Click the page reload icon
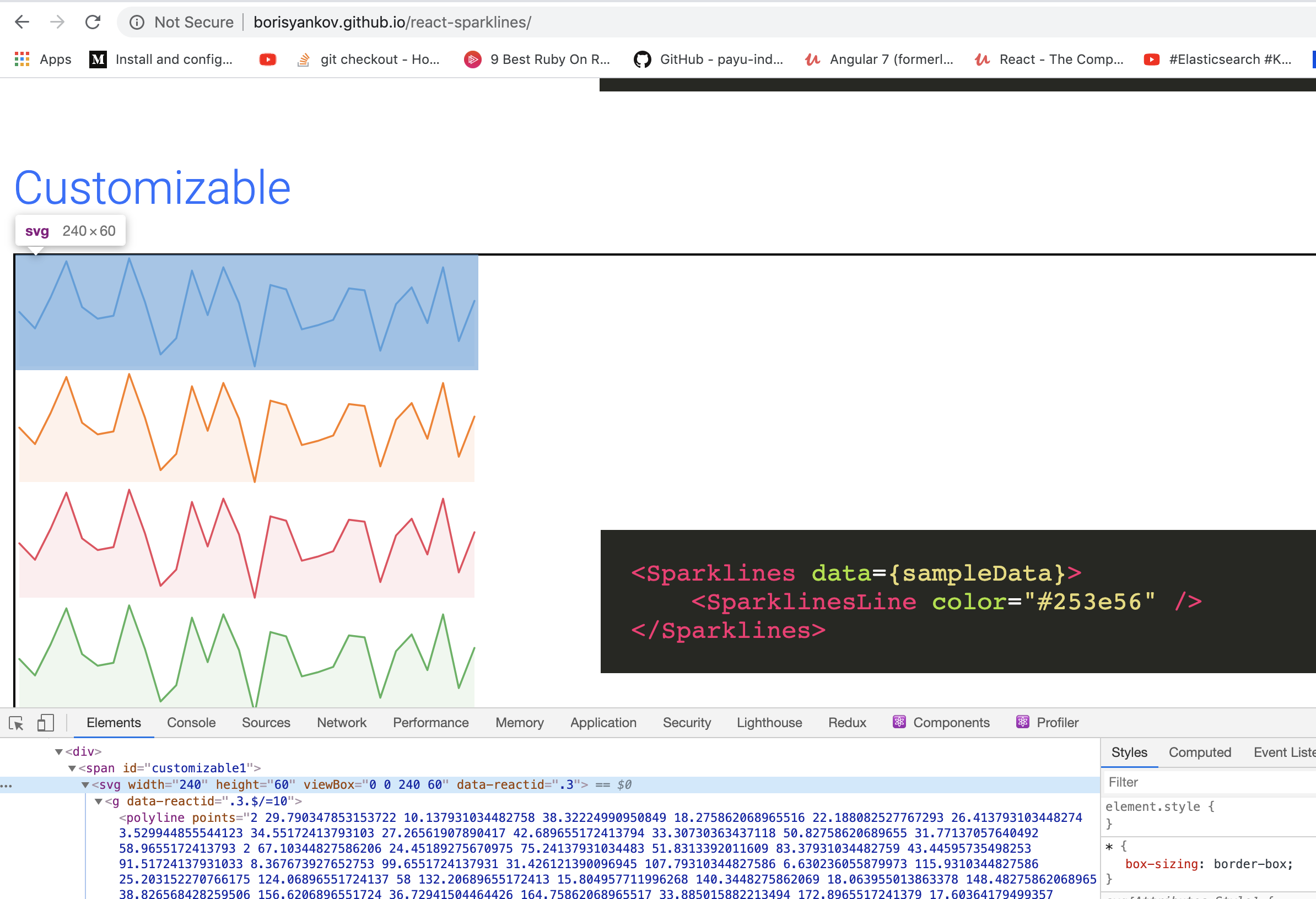Image resolution: width=1316 pixels, height=899 pixels. [93, 22]
